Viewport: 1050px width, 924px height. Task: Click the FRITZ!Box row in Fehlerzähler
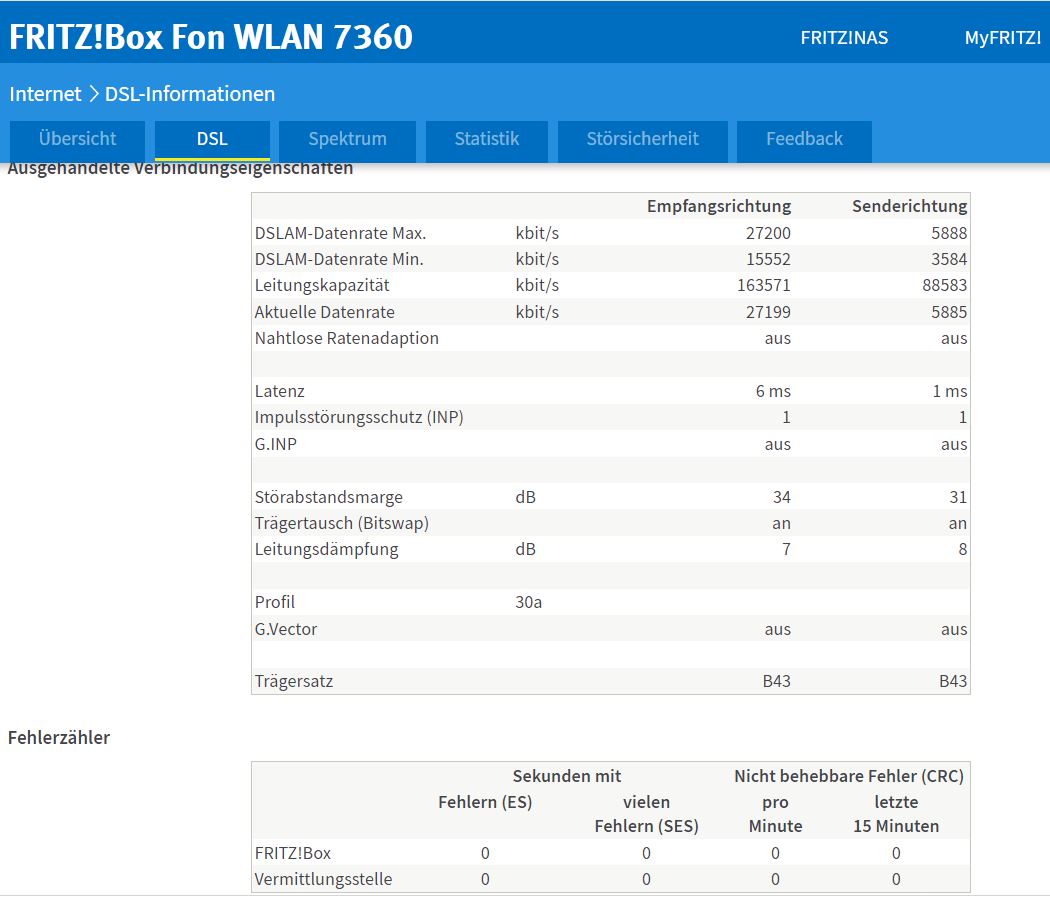click(611, 852)
